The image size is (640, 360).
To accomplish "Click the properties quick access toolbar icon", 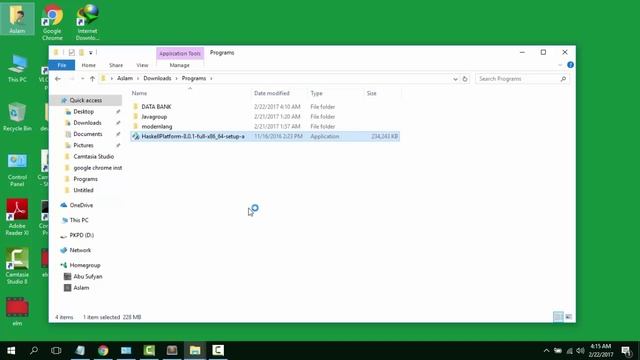I will [x=71, y=52].
